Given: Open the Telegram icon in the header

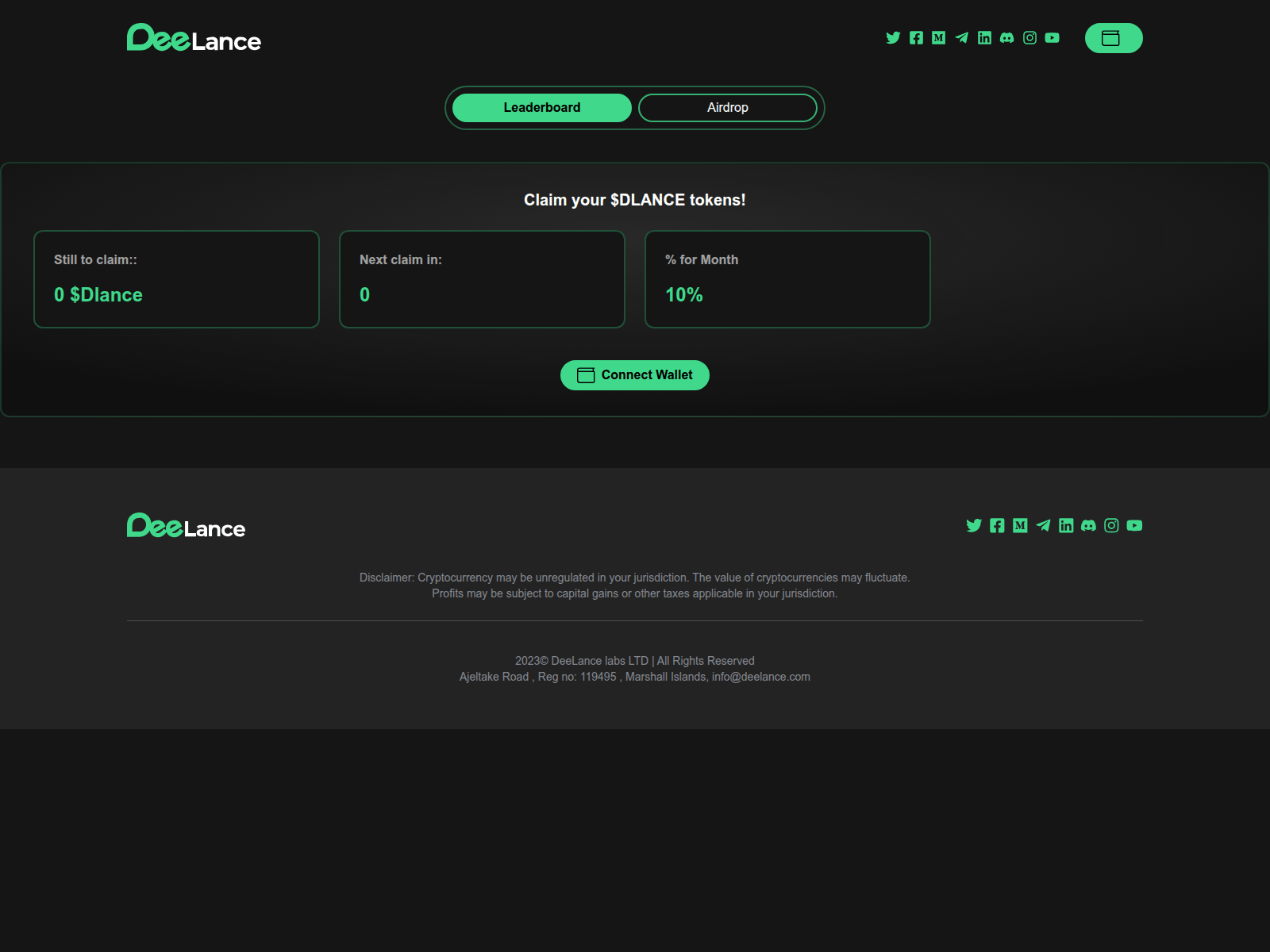Looking at the screenshot, I should point(961,38).
